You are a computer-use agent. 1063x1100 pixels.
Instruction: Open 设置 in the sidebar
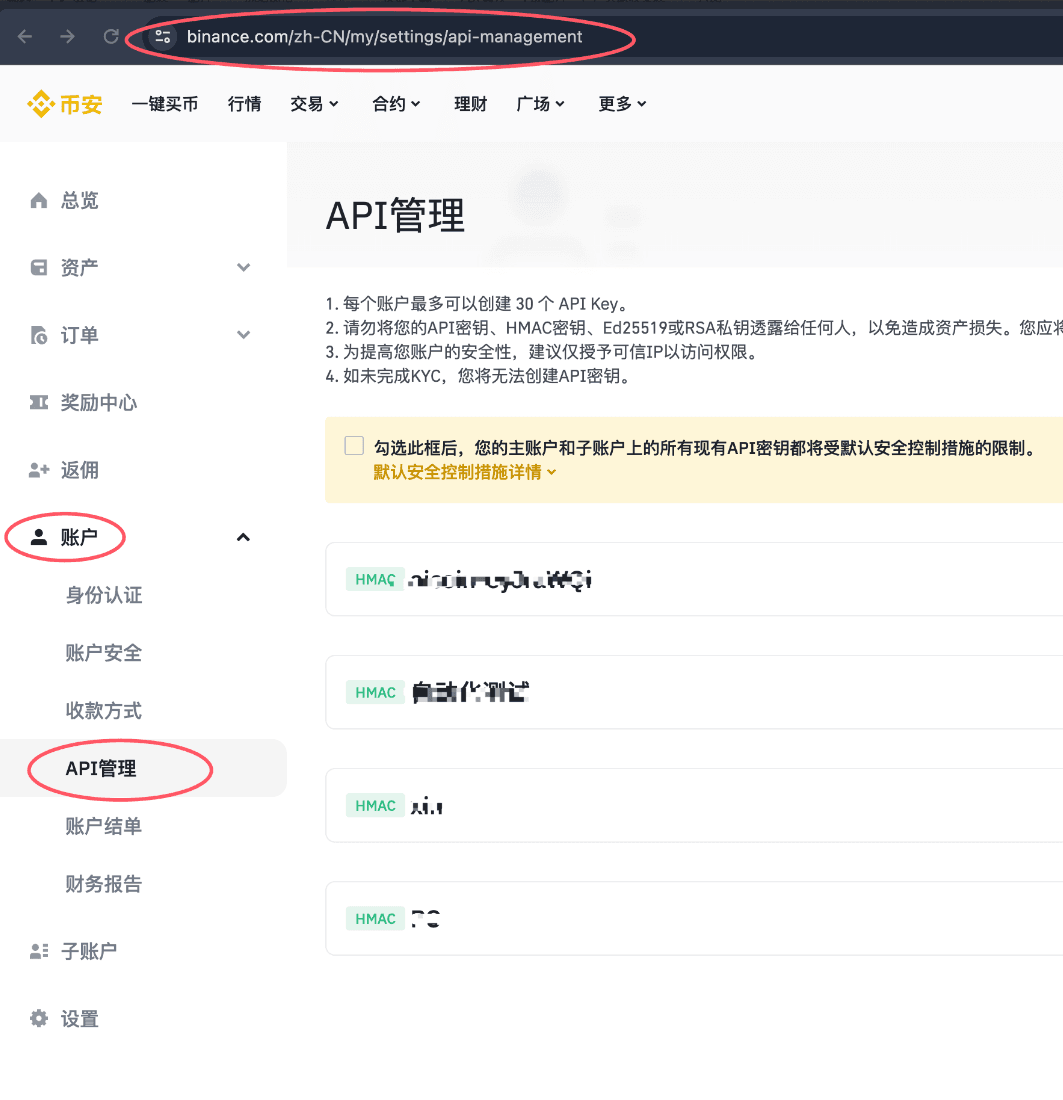pos(79,1019)
